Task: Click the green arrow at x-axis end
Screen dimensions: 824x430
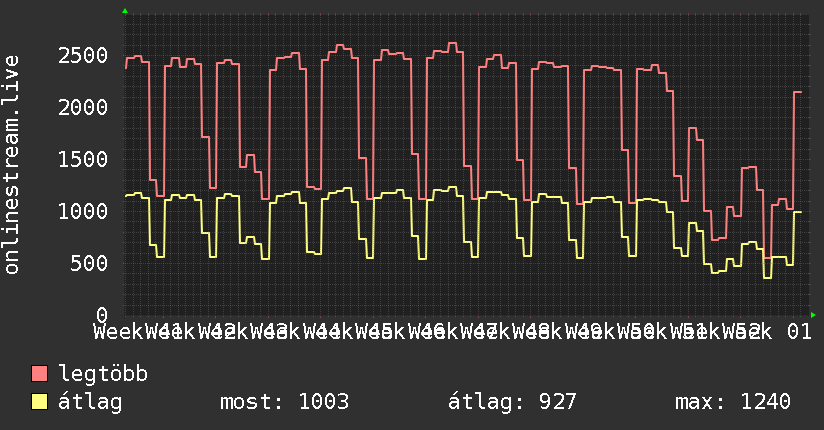Action: [813, 315]
